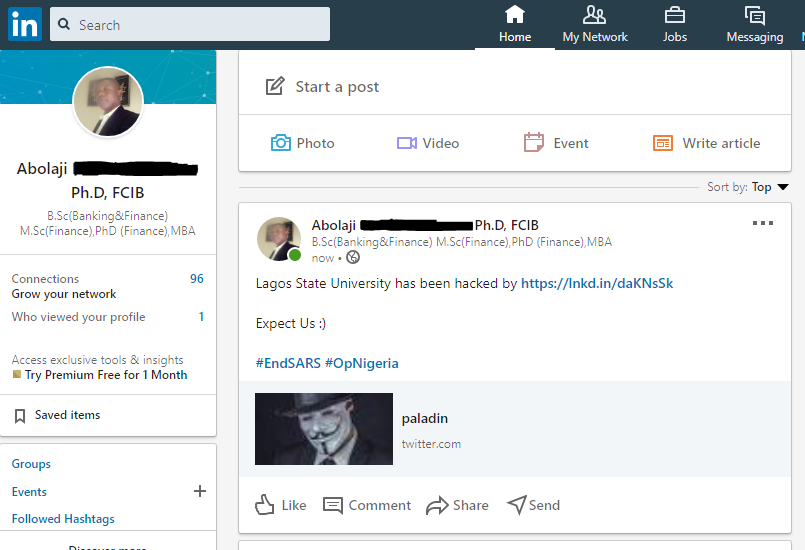This screenshot has height=550, width=805.
Task: Click Abolaji name in sidebar profile
Action: [42, 168]
